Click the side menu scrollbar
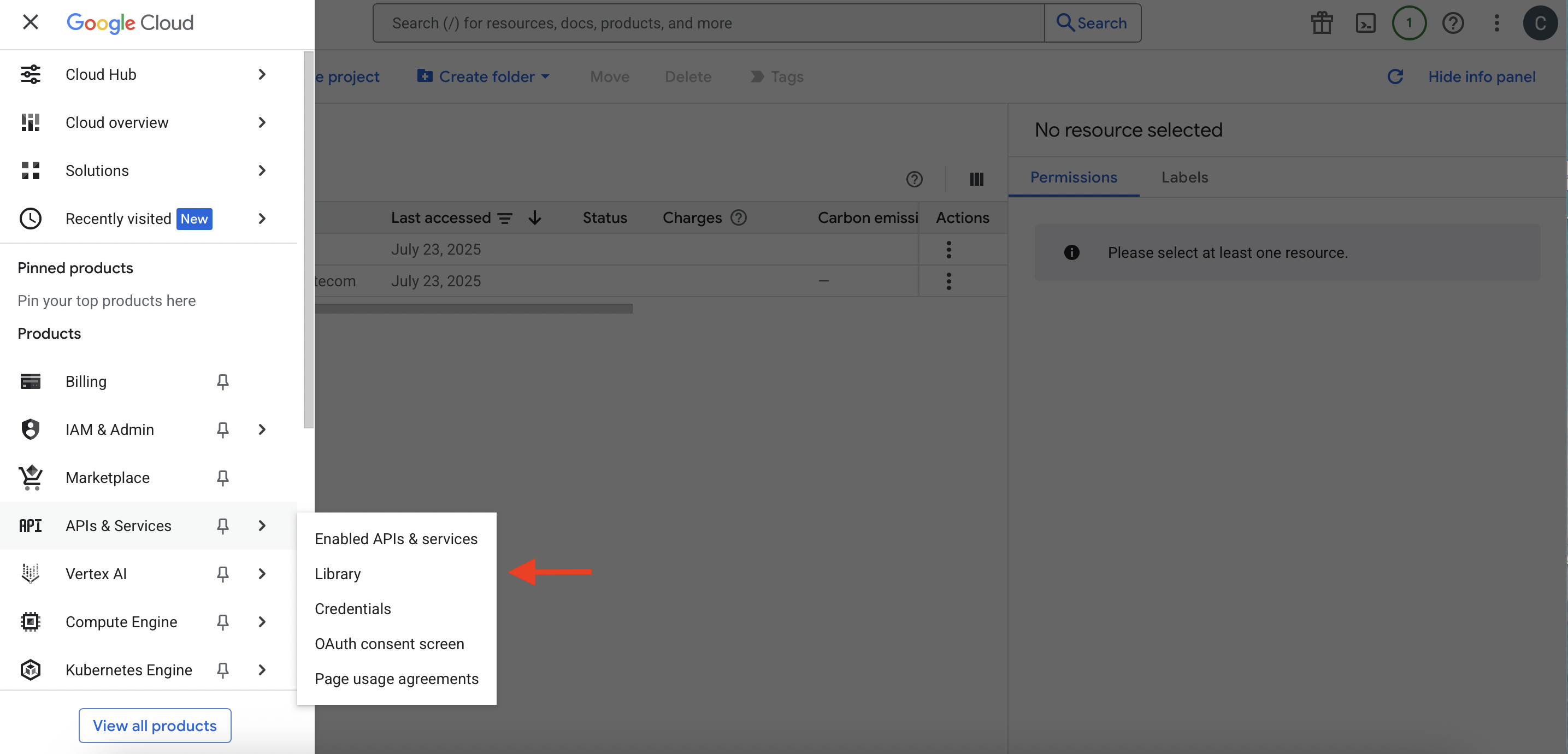This screenshot has height=754, width=1568. (309, 240)
